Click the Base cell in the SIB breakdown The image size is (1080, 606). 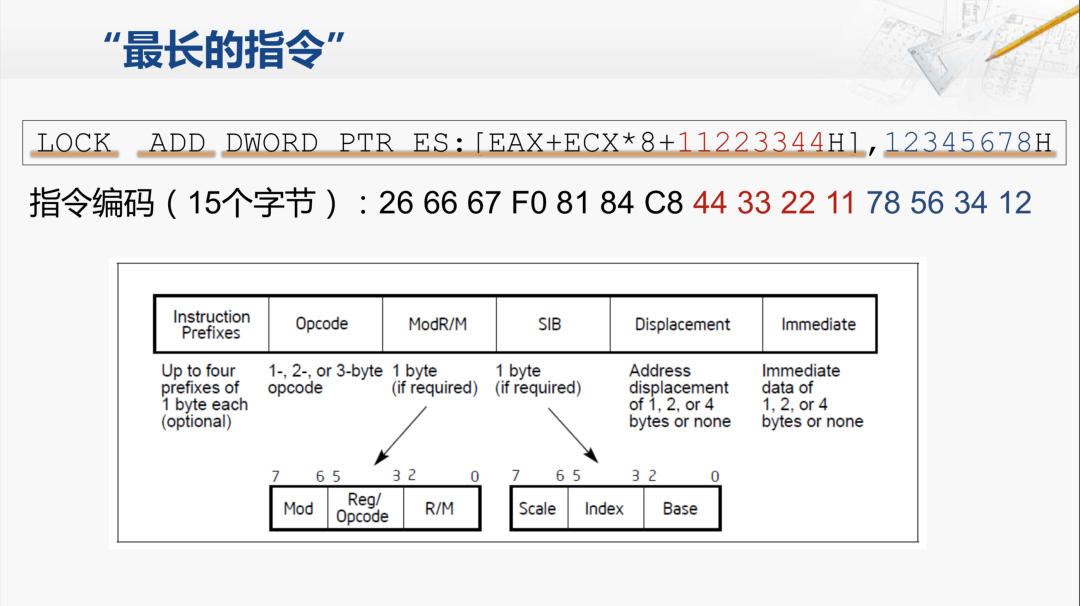pyautogui.click(x=680, y=508)
